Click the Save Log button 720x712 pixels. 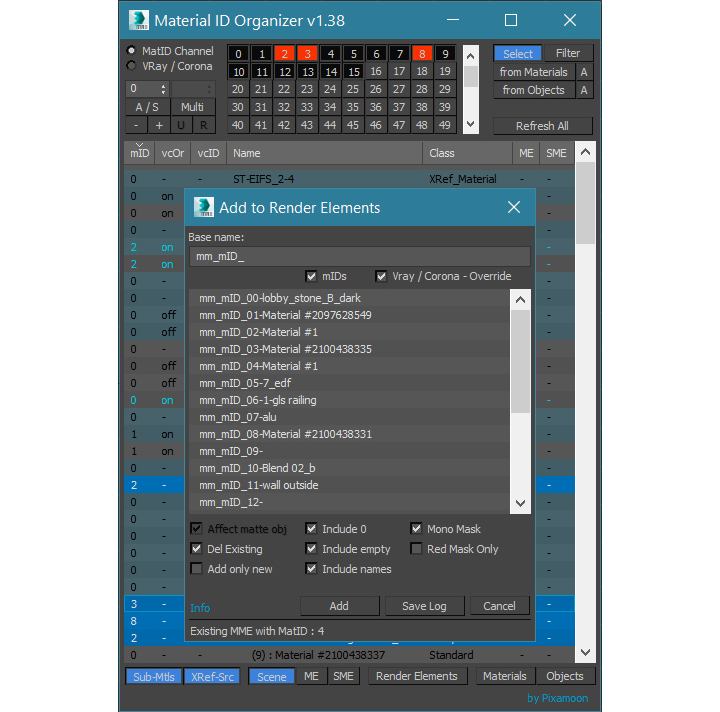click(424, 606)
